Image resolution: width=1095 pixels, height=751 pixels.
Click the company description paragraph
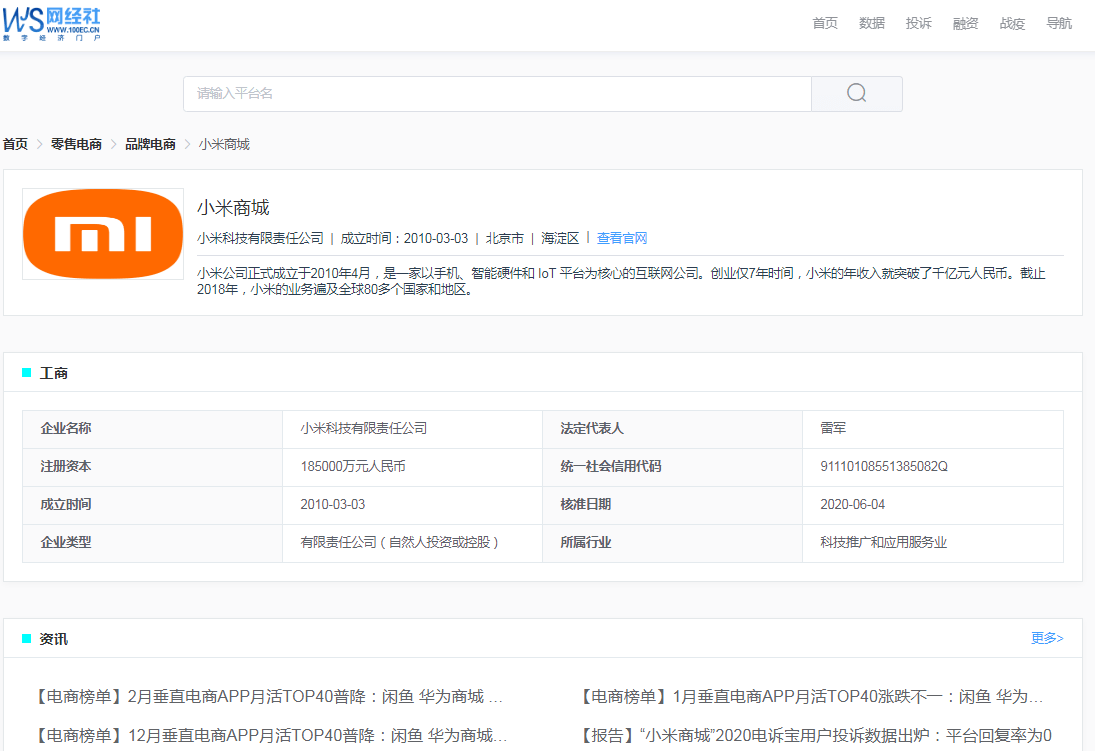(622, 281)
